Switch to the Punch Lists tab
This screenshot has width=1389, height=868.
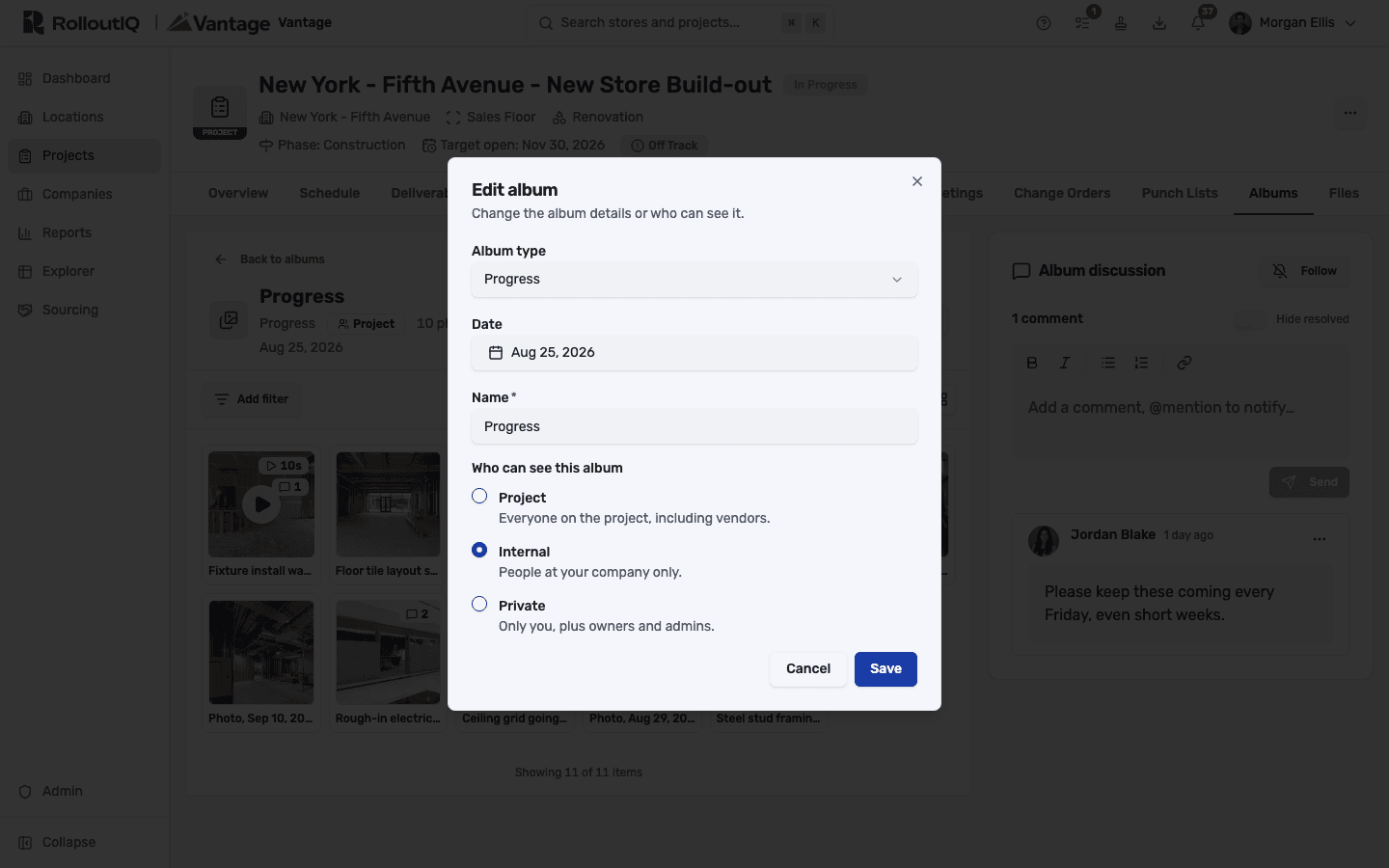coord(1180,194)
